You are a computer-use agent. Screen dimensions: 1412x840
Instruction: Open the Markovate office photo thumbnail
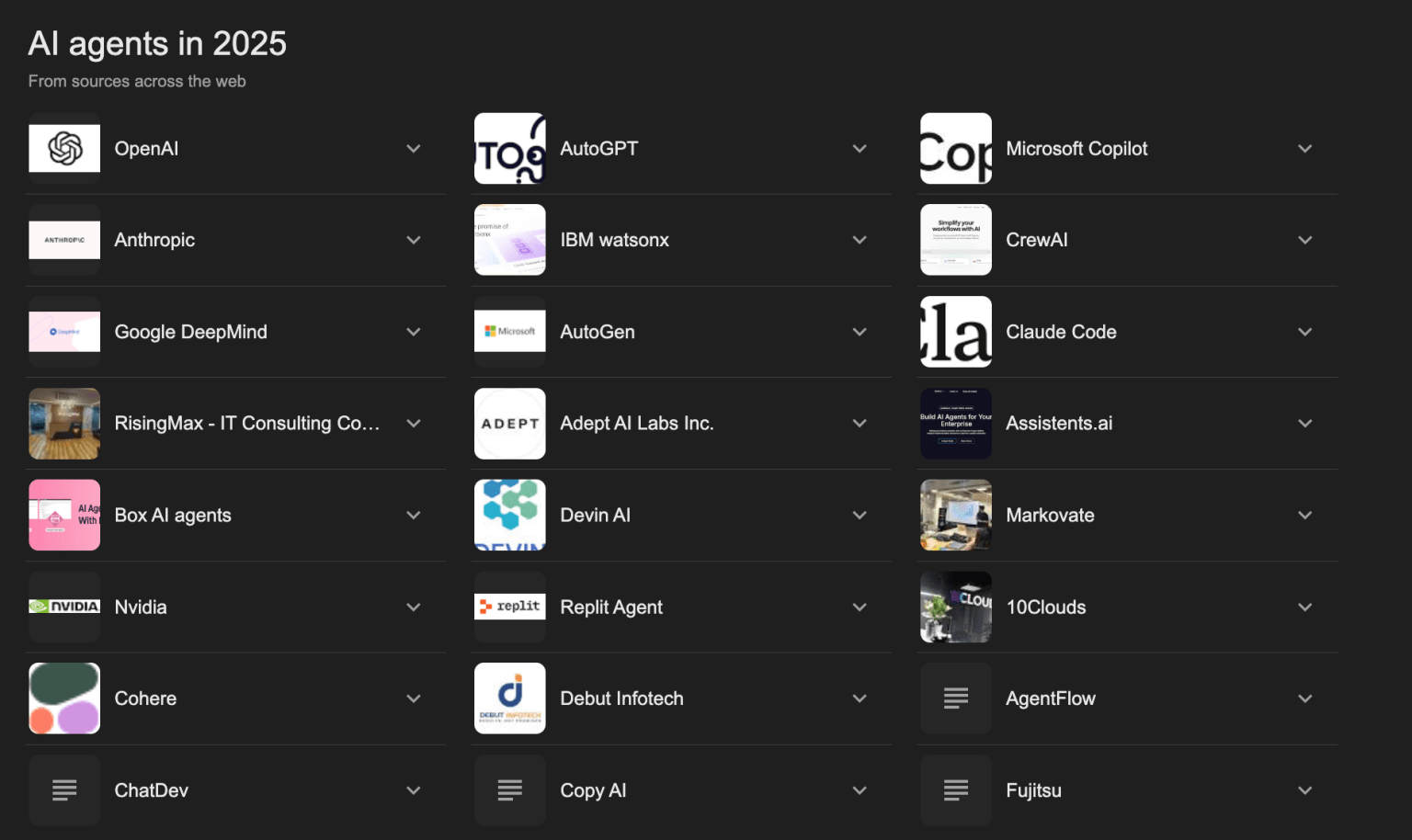pyautogui.click(x=956, y=515)
